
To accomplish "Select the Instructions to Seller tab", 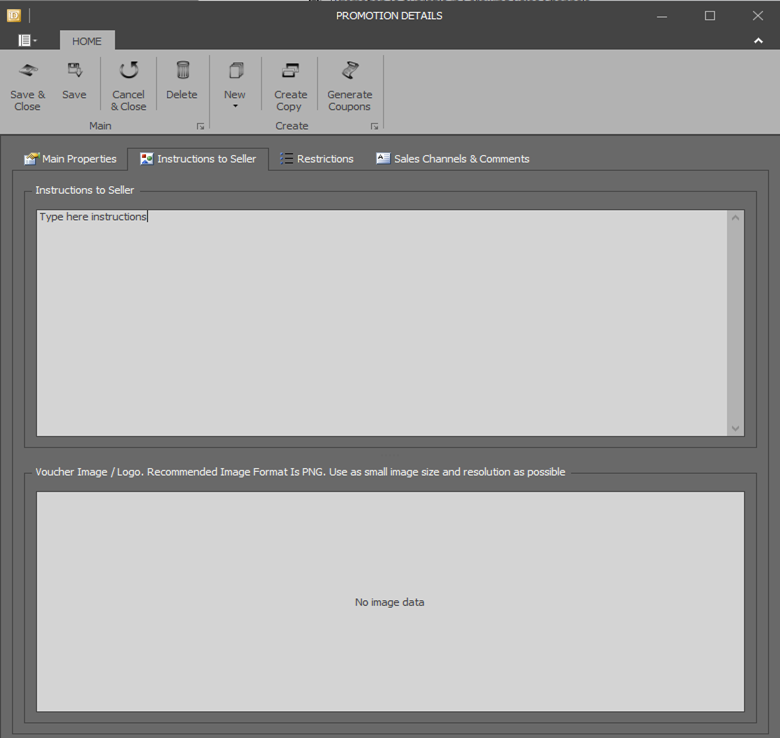I will tap(198, 159).
